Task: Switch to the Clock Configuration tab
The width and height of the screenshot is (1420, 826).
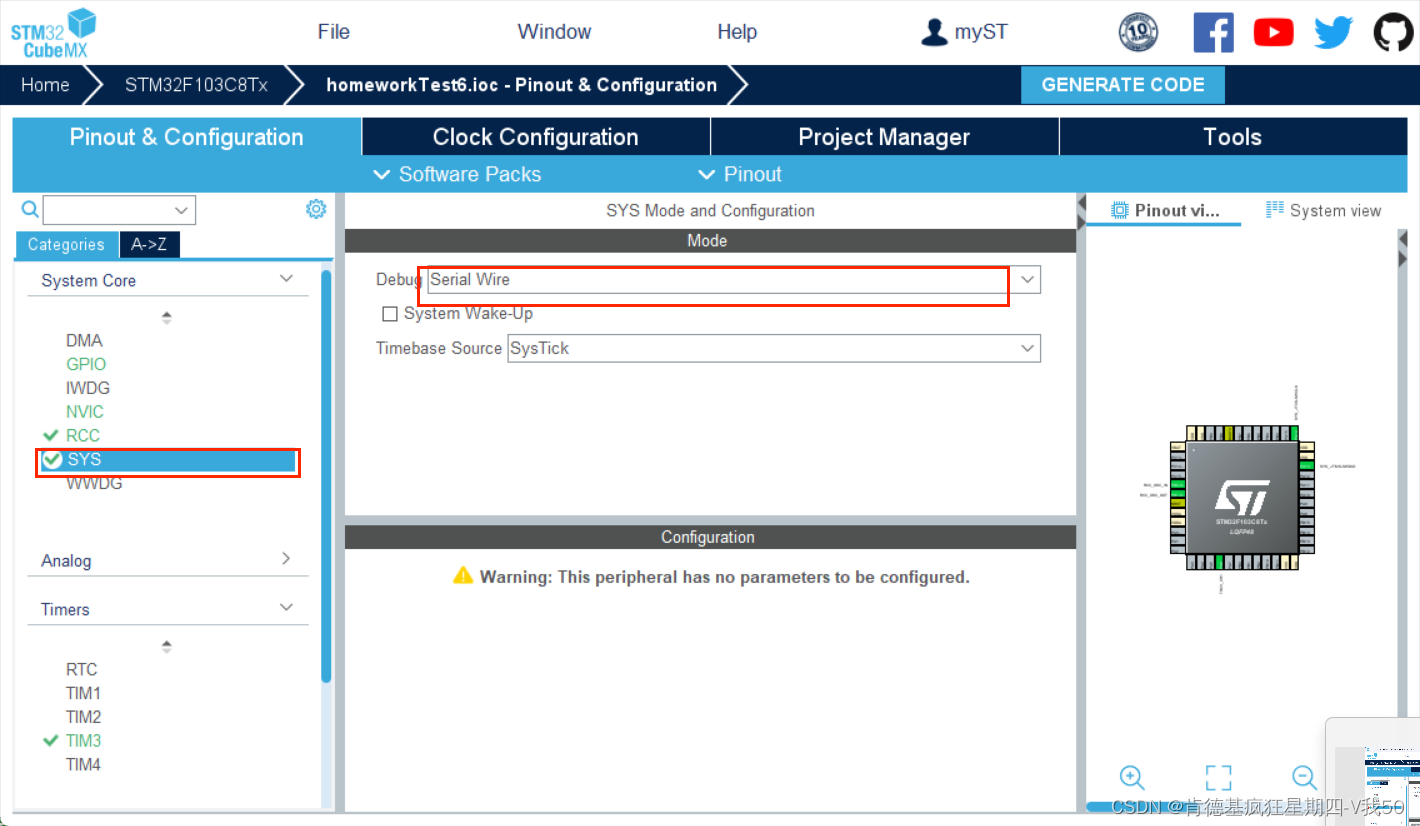Action: click(536, 137)
